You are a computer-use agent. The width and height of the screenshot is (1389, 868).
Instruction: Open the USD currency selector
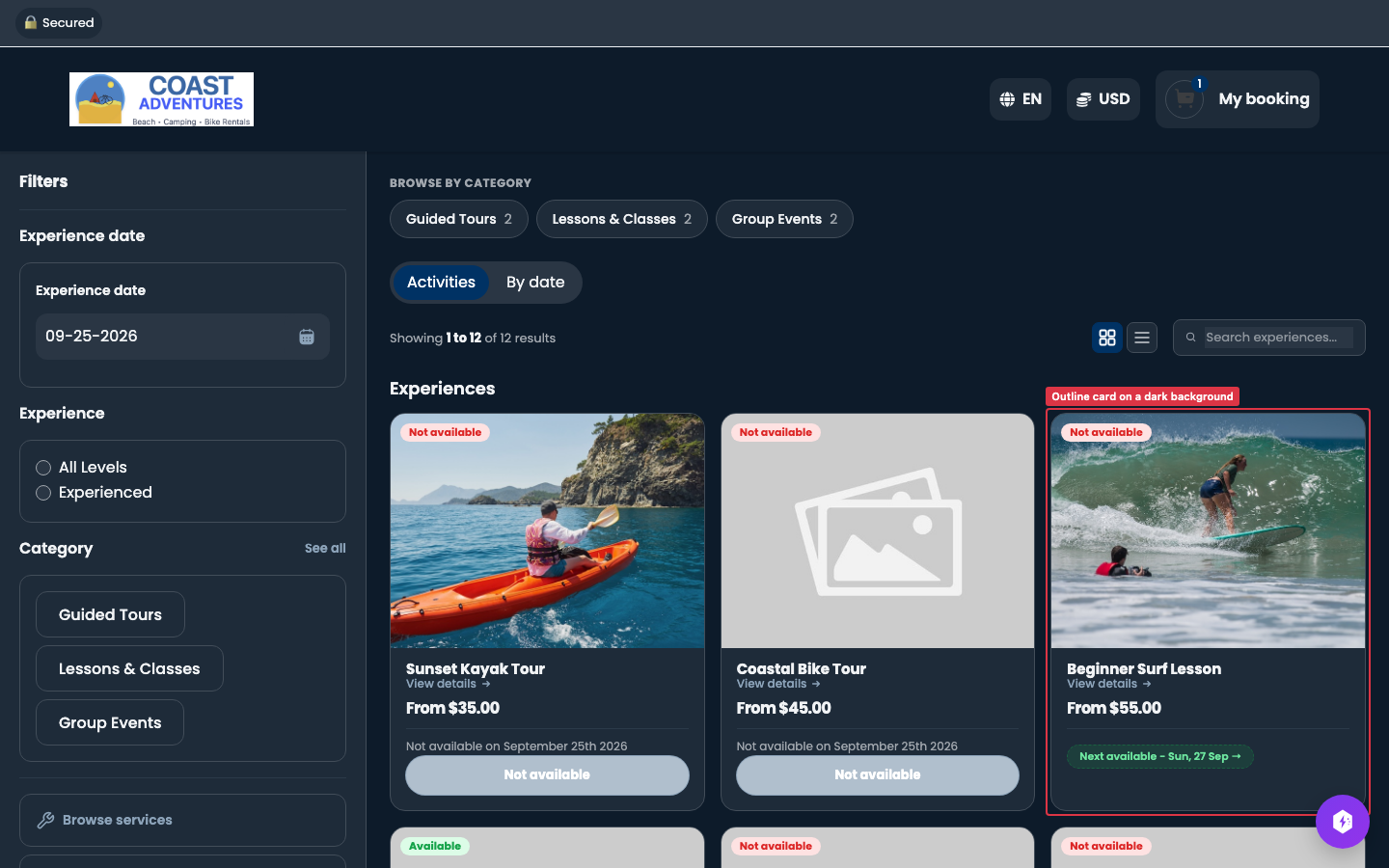(1103, 99)
